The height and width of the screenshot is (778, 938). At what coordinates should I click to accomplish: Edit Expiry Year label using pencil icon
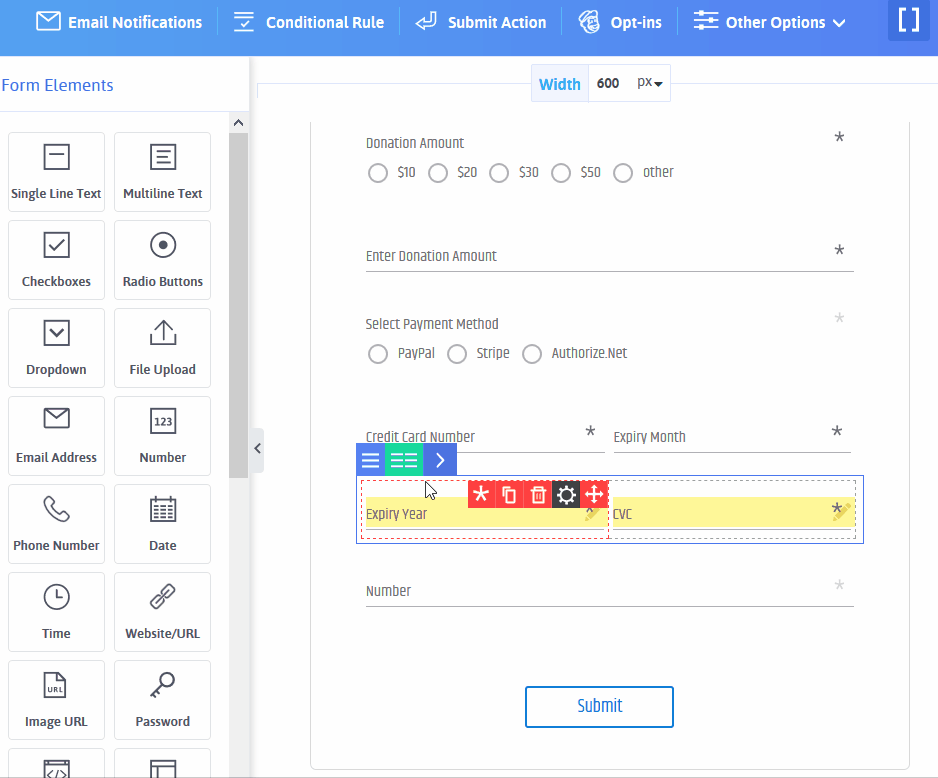(x=592, y=513)
